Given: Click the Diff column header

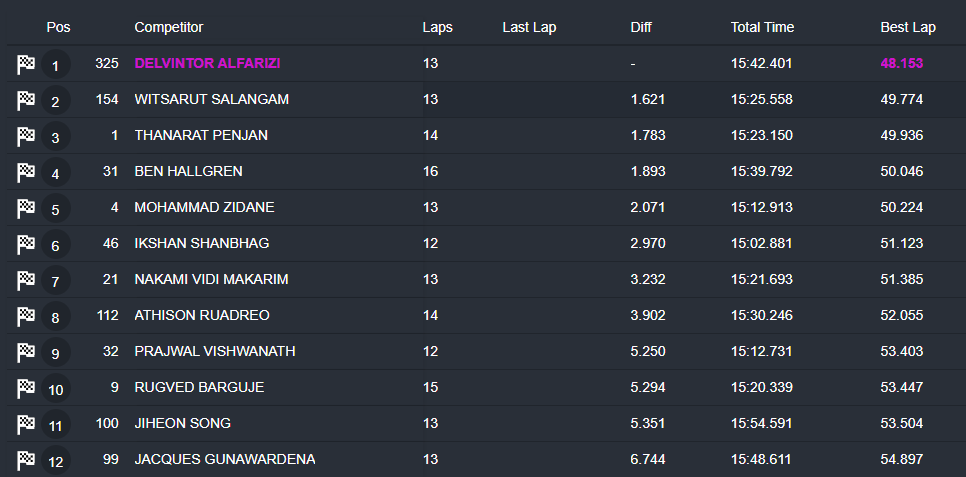Looking at the screenshot, I should pyautogui.click(x=642, y=27).
